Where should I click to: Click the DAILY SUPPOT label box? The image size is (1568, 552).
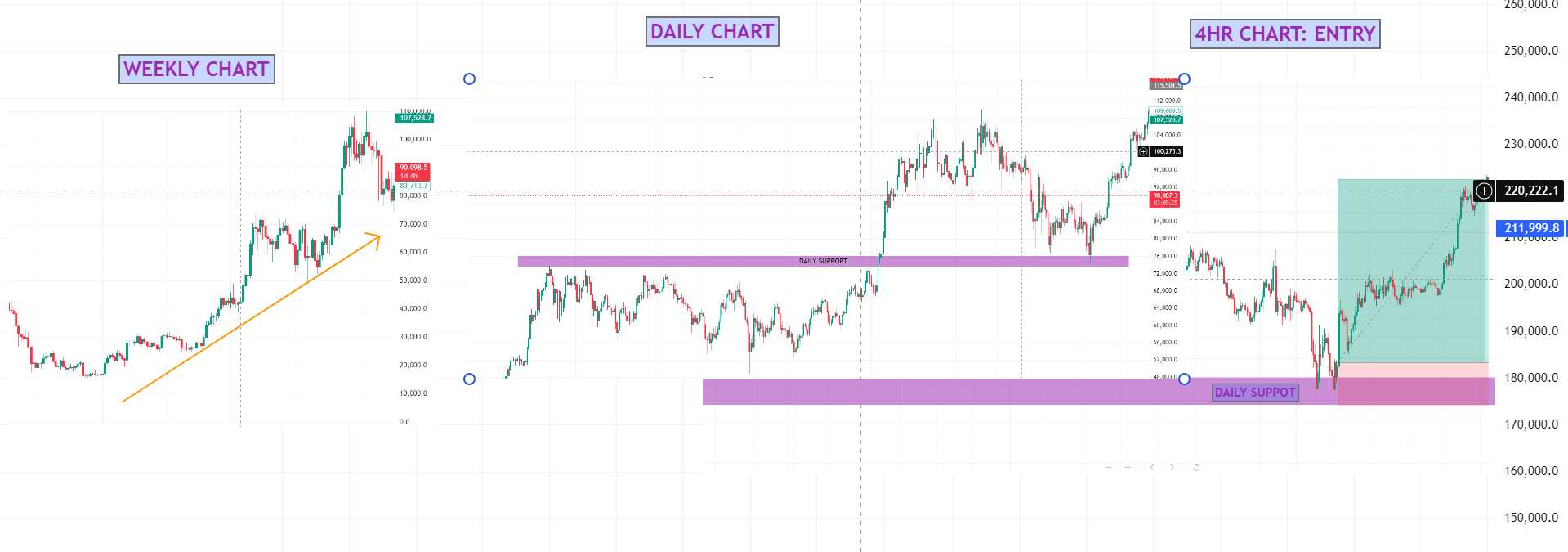point(1255,393)
